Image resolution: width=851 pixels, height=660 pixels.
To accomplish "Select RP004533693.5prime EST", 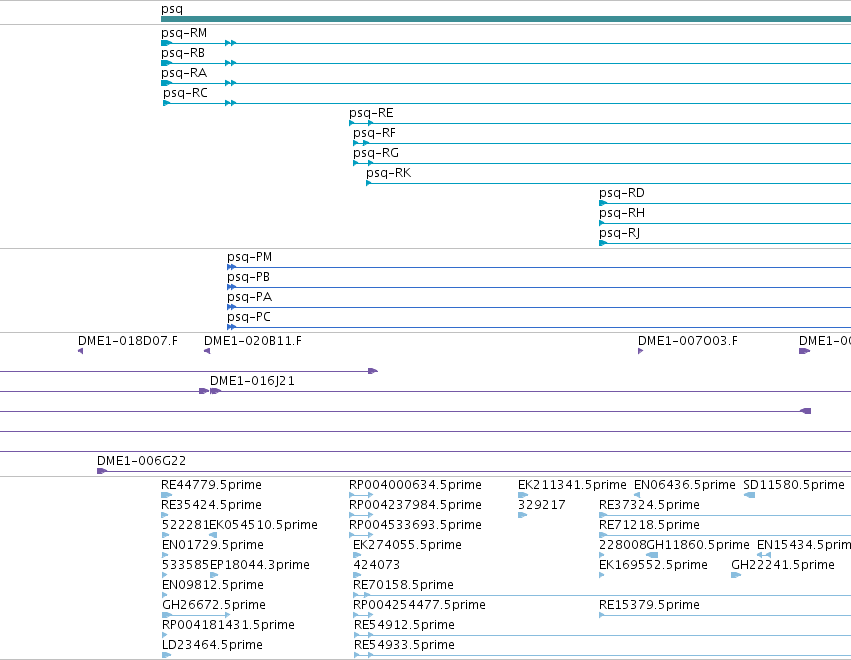I will click(361, 535).
